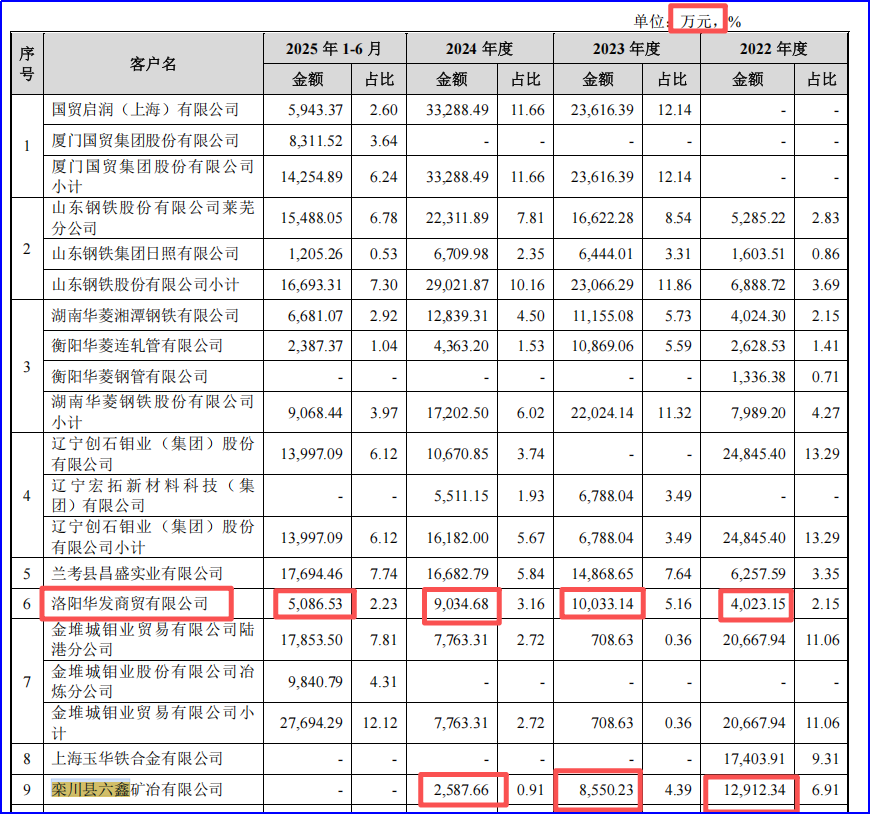Viewport: 870px width, 814px height.
Task: Select the amount 6,257.59
Action: pyautogui.click(x=758, y=574)
